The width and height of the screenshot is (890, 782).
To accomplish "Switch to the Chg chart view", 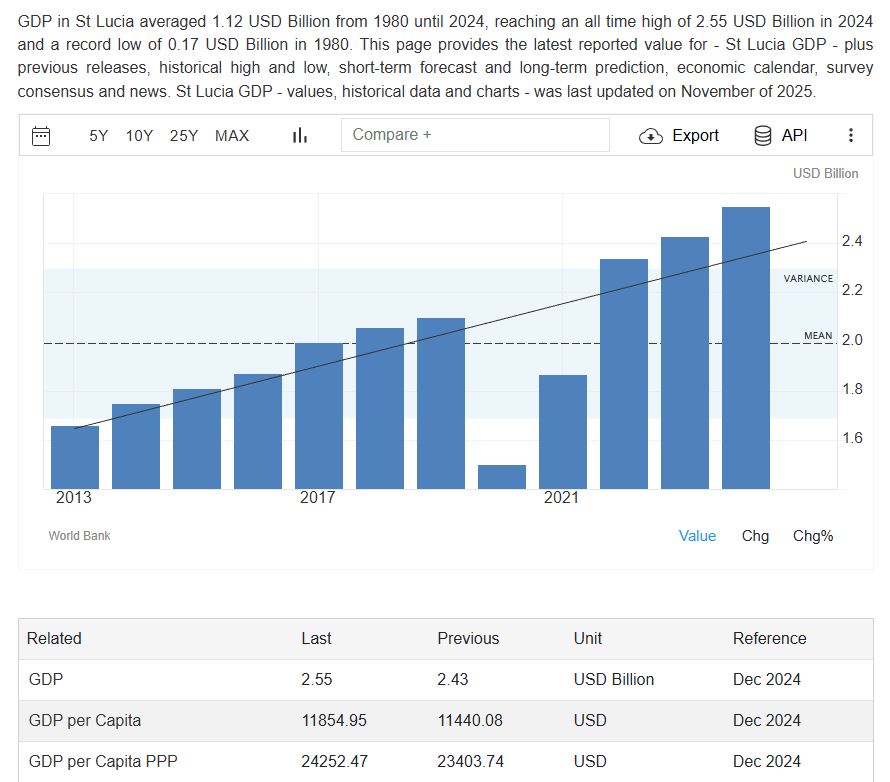I will click(755, 536).
